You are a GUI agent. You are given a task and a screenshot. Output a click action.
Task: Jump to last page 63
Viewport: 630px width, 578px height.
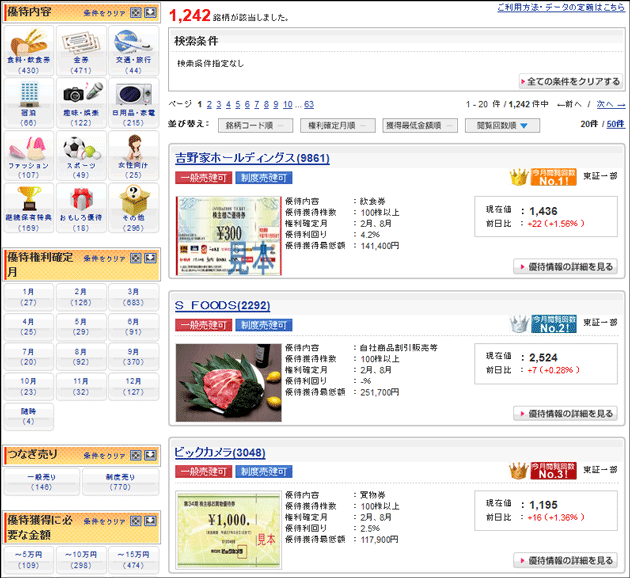click(309, 104)
